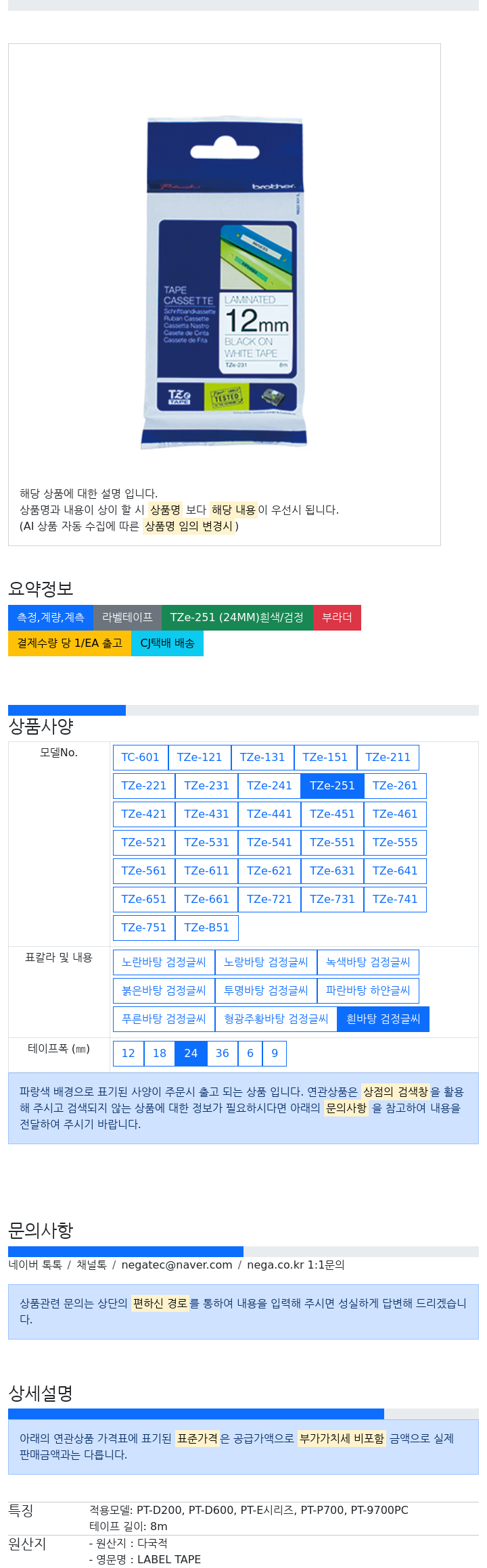Select tape width 24 mm
Viewport: 487px width, 1568px height.
pos(191,1053)
